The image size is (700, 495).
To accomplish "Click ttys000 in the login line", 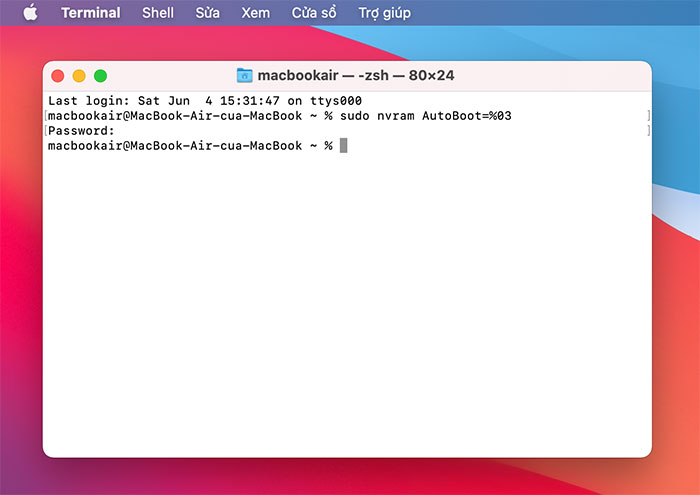I will (336, 101).
